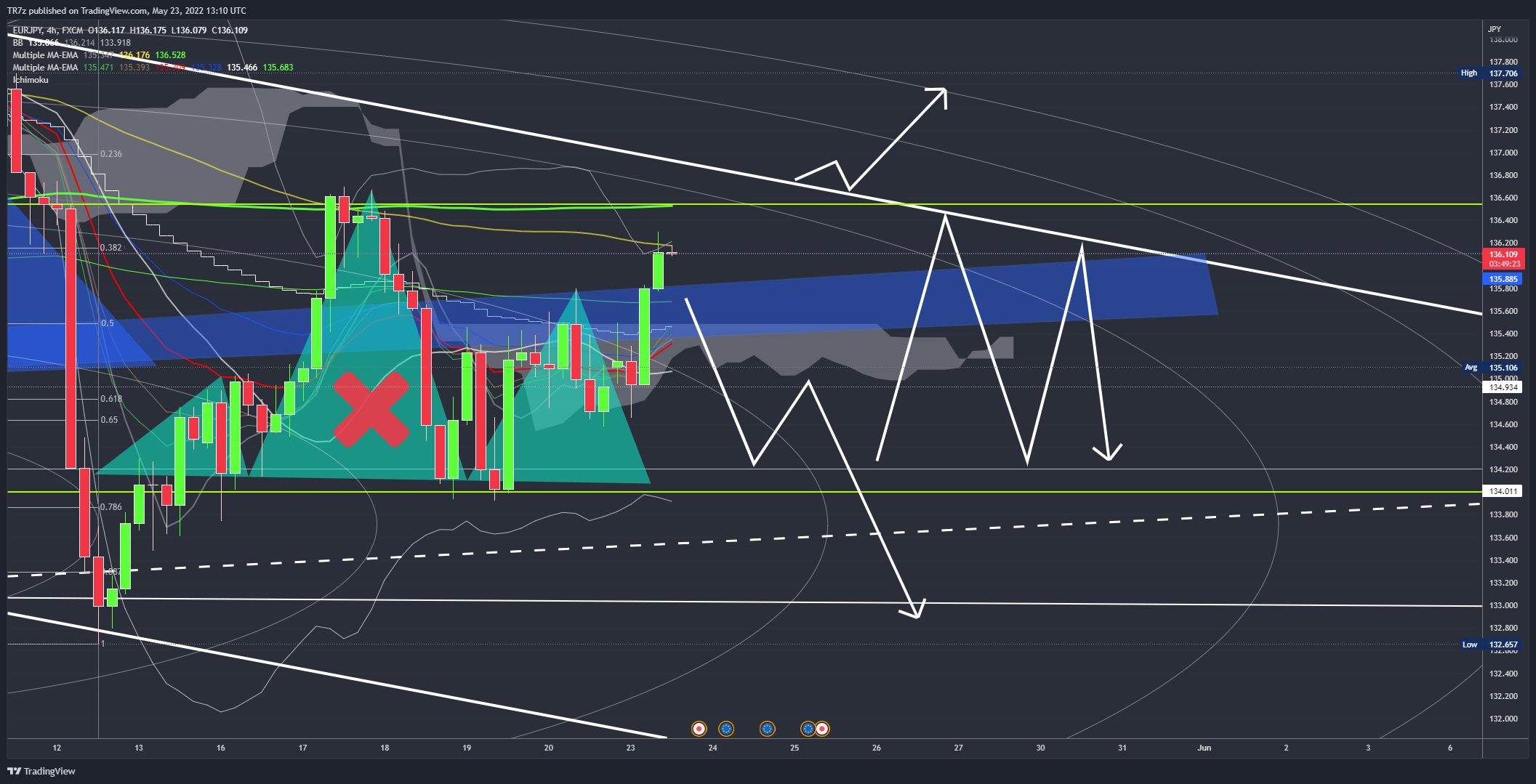The width and height of the screenshot is (1536, 784).
Task: Click the green 136.528 MA value
Action: click(170, 55)
